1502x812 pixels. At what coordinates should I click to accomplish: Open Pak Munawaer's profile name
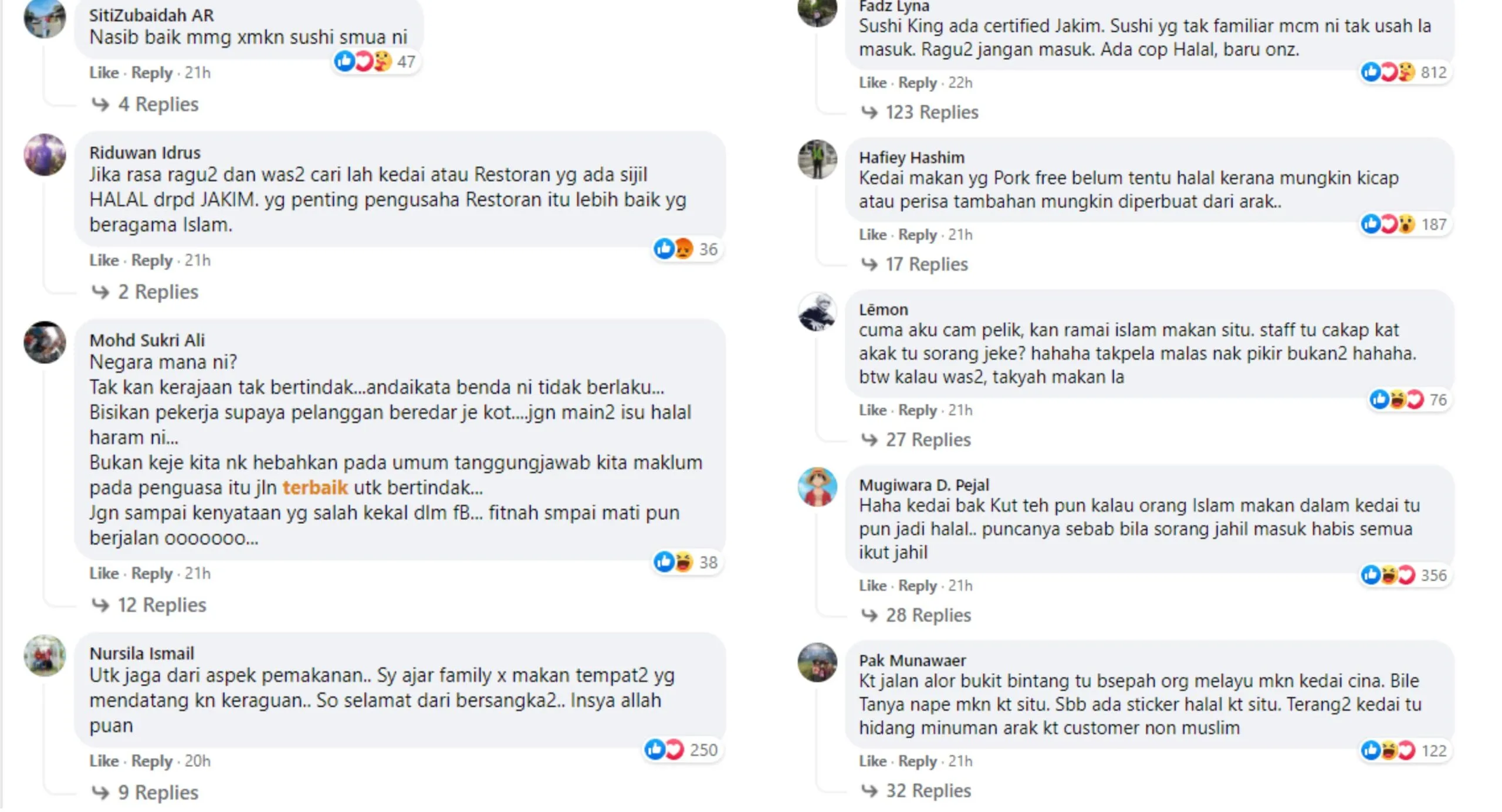[912, 661]
